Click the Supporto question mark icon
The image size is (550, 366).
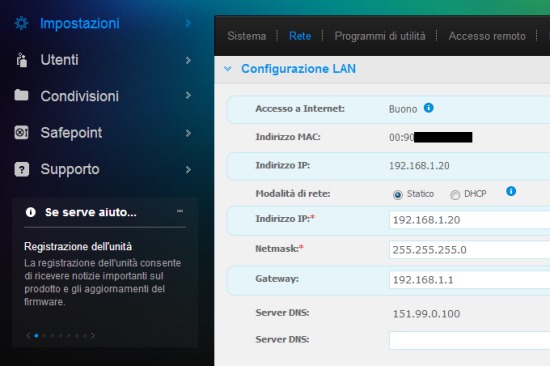click(x=21, y=169)
